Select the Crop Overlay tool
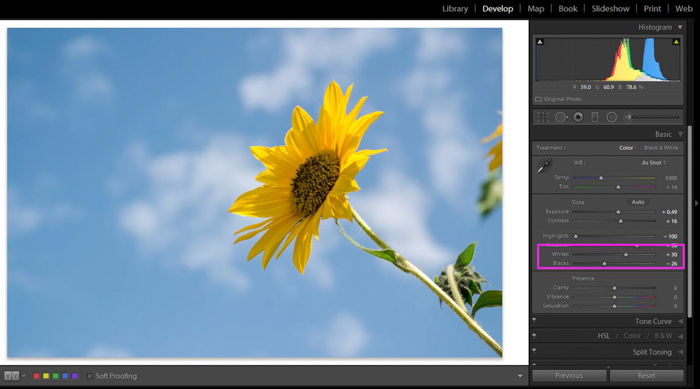 click(542, 117)
